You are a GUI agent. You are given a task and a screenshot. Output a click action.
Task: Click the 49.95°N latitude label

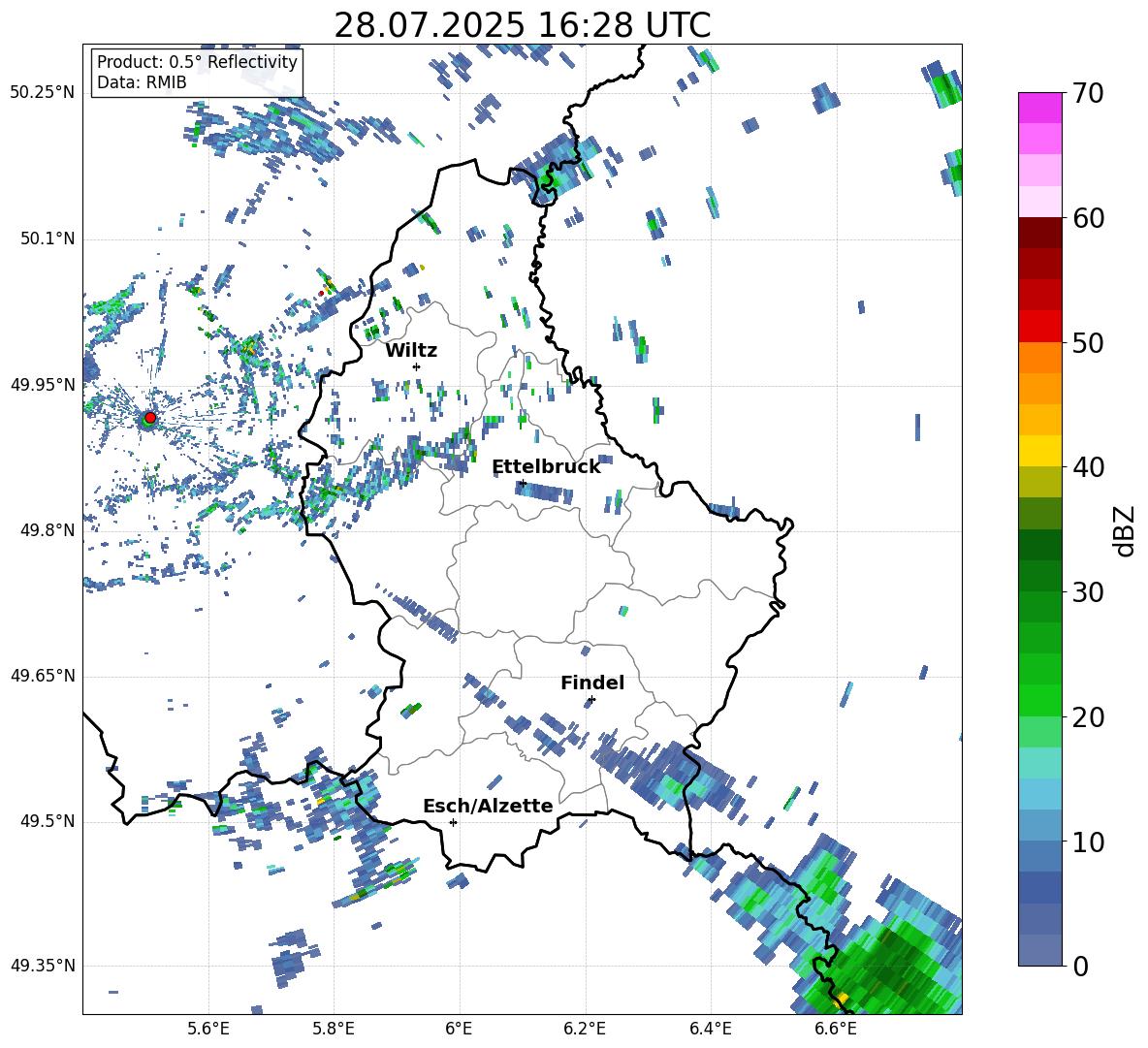coord(43,384)
